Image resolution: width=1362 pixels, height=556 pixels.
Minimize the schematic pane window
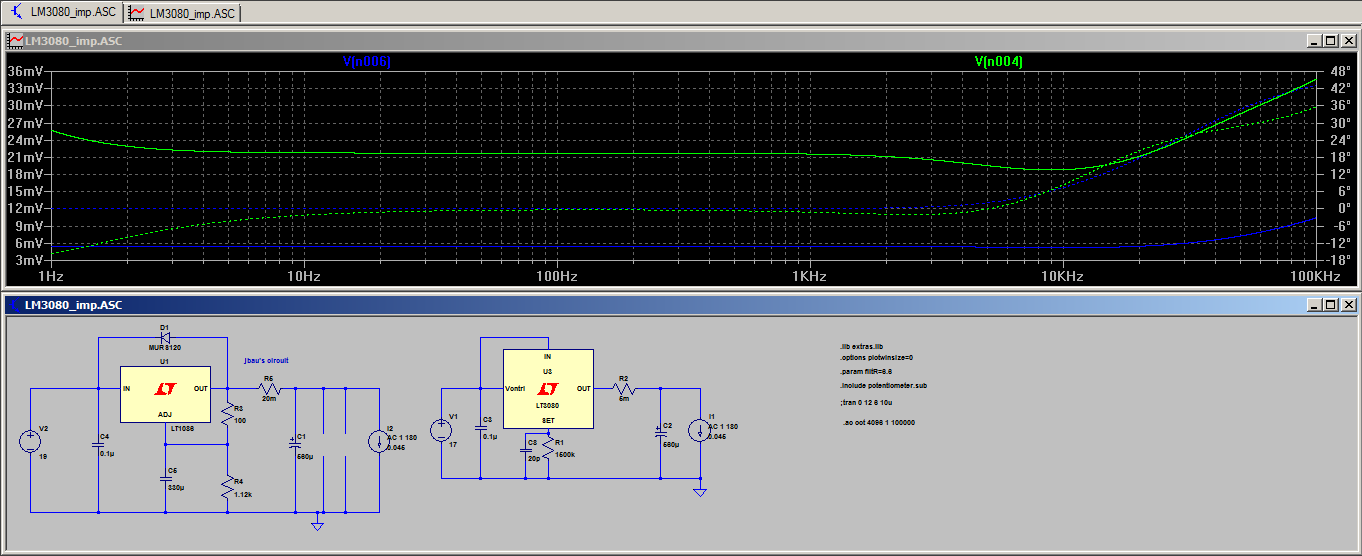(1313, 303)
